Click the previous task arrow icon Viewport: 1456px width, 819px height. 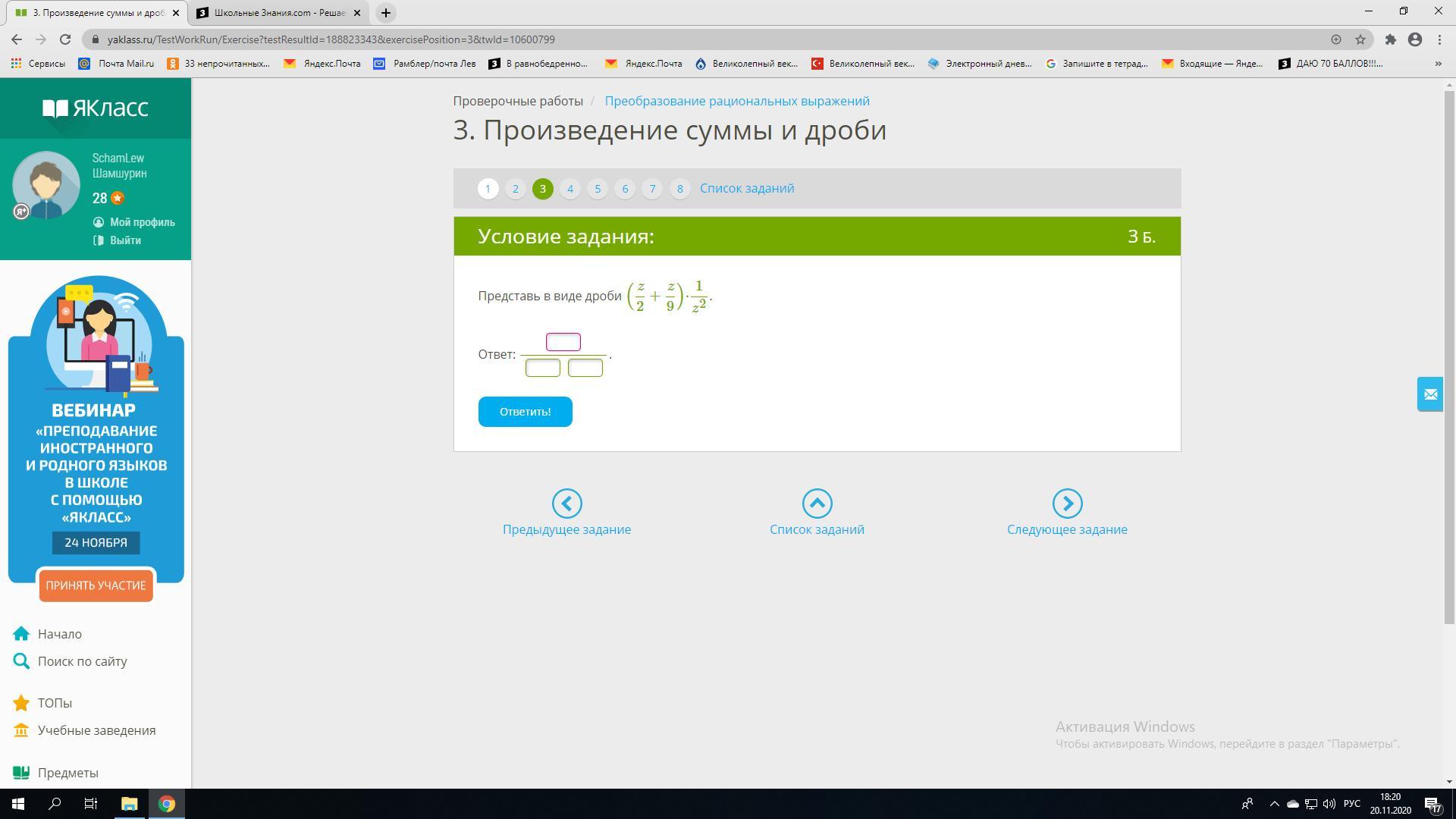click(566, 504)
